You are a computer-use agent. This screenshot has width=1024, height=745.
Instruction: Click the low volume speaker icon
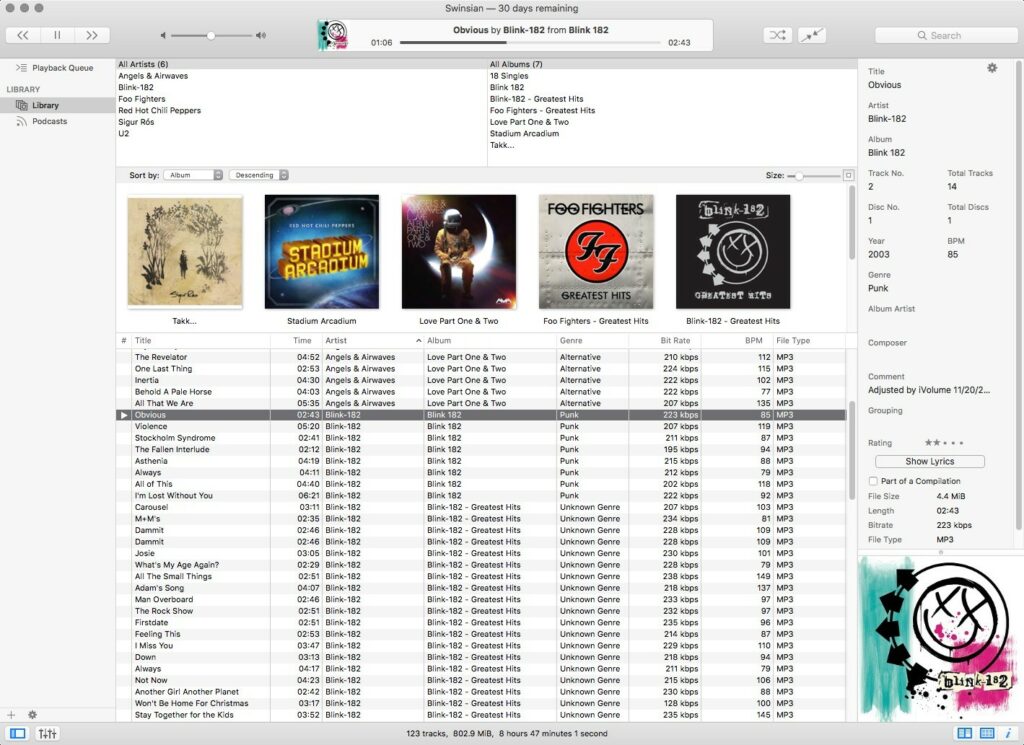click(x=163, y=35)
